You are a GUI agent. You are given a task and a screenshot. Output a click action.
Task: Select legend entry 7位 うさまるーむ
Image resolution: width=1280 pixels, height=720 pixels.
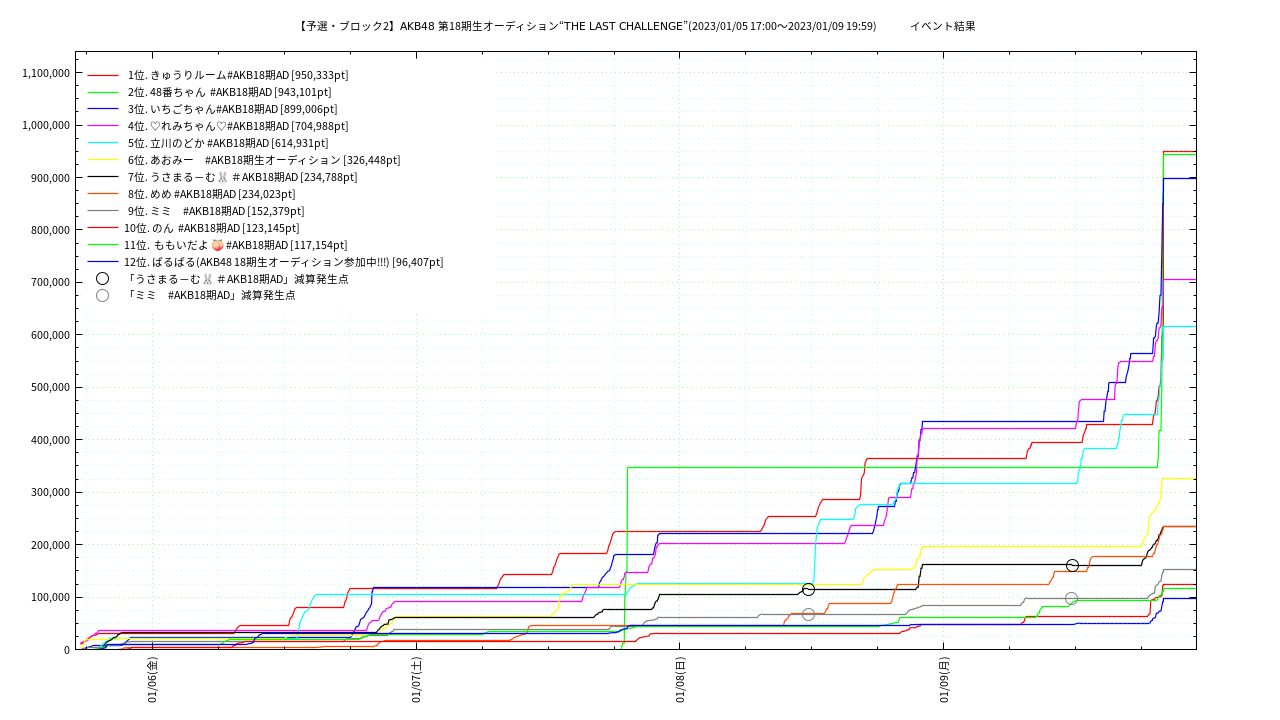point(242,177)
